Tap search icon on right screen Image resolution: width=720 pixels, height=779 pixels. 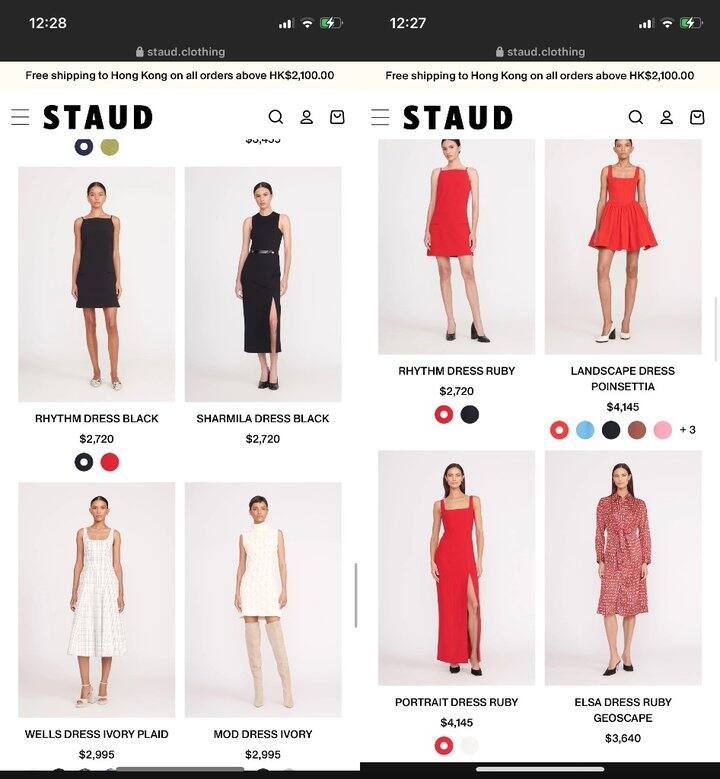pos(636,117)
